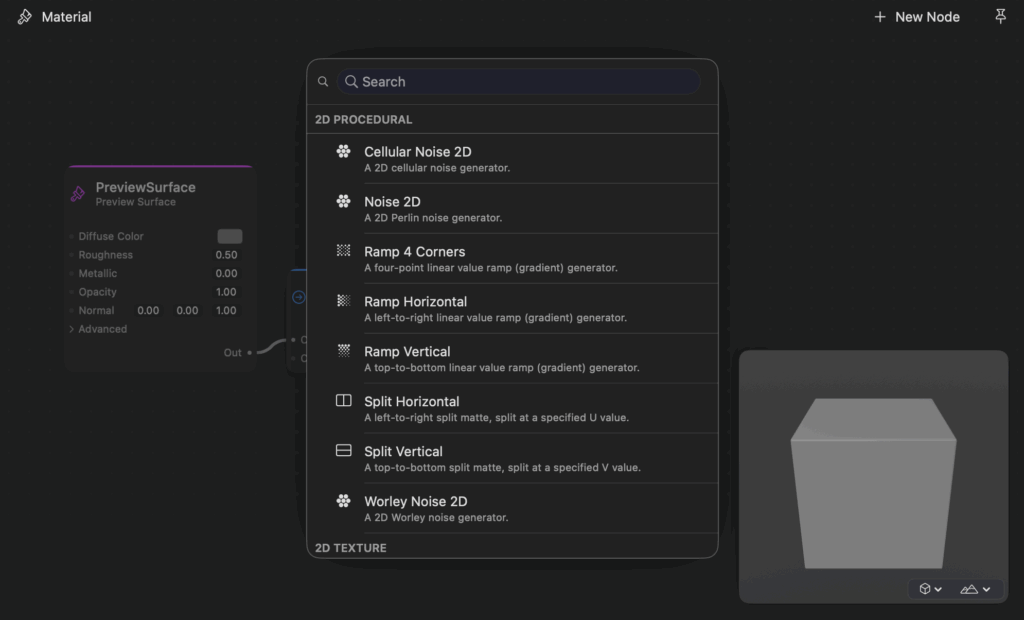The height and width of the screenshot is (620, 1024).
Task: Open the preview environment dropdown
Action: coord(975,589)
